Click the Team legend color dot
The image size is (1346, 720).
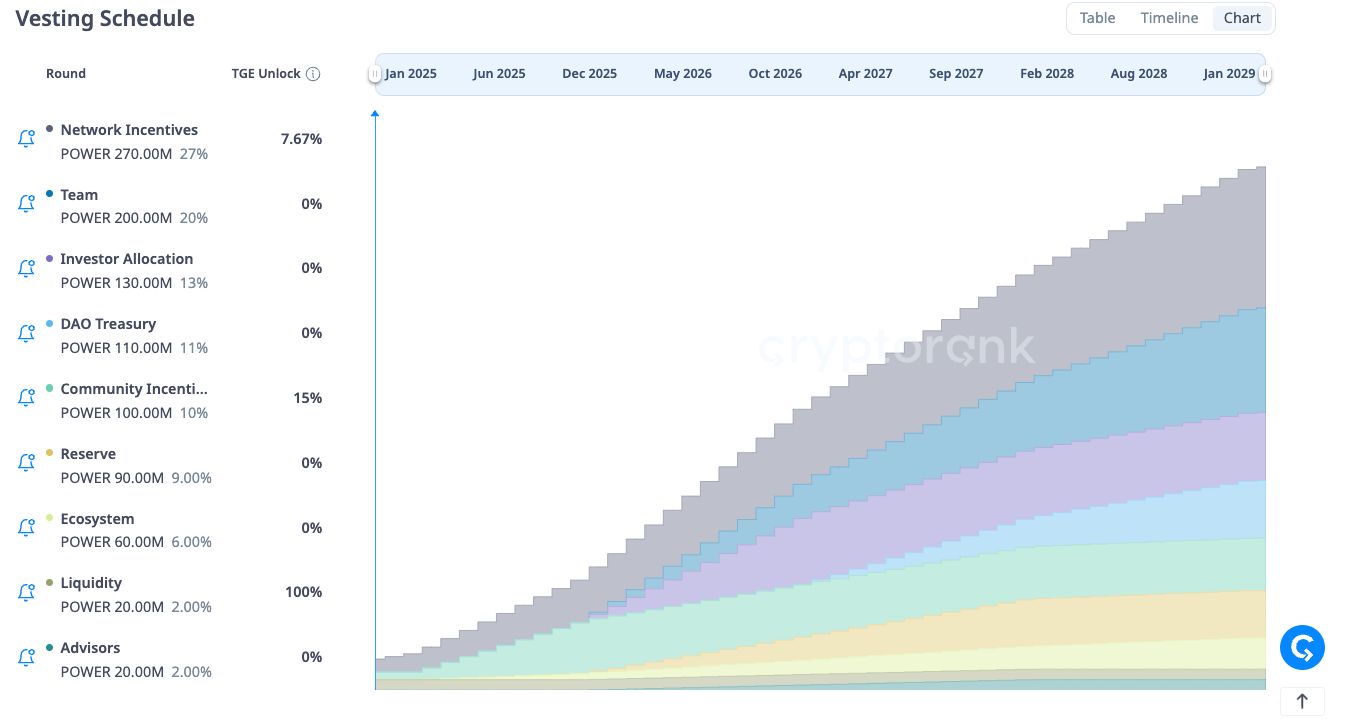[x=50, y=194]
